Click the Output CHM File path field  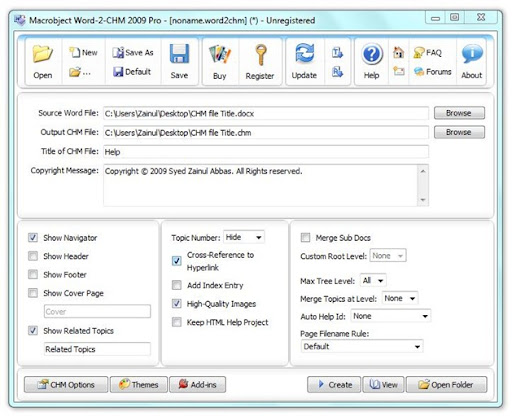266,133
